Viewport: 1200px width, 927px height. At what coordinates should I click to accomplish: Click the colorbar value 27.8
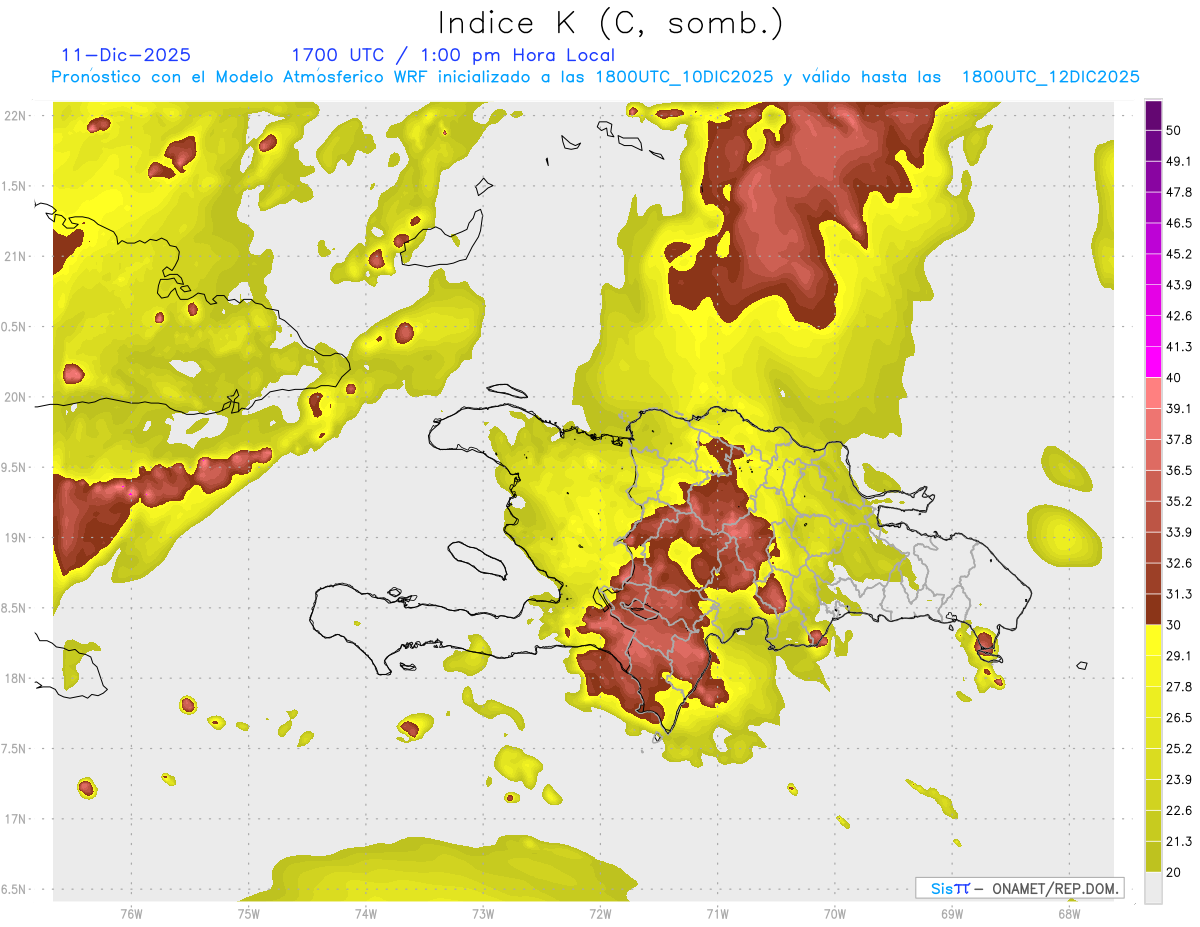point(1179,687)
